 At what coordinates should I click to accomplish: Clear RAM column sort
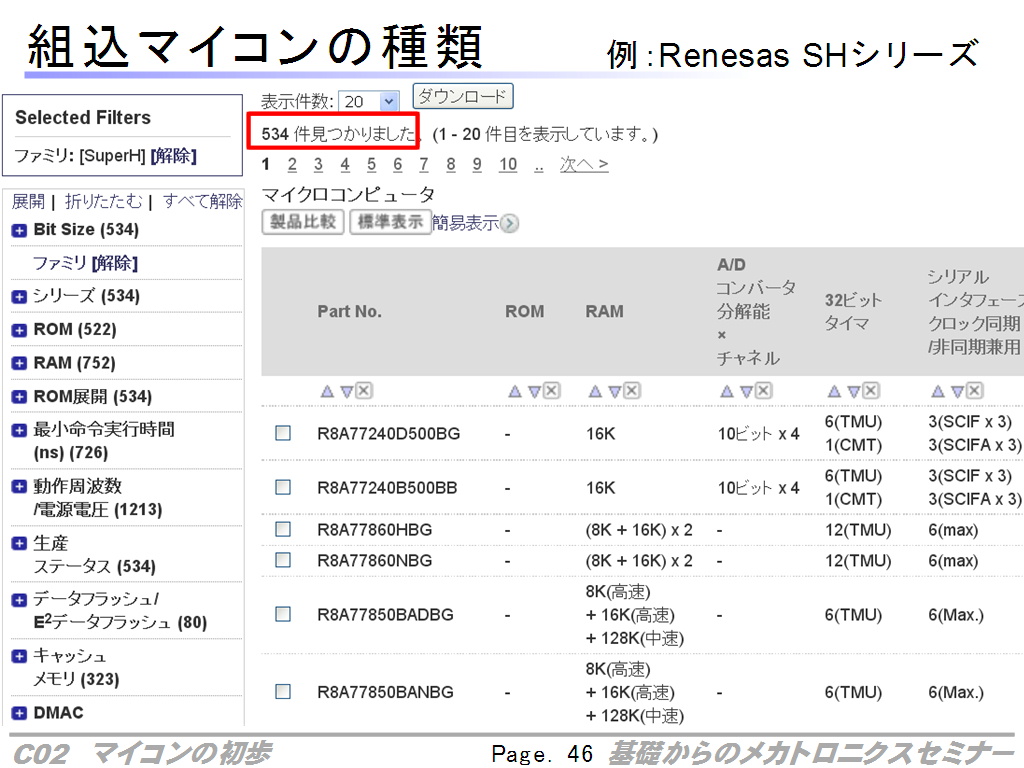(632, 391)
